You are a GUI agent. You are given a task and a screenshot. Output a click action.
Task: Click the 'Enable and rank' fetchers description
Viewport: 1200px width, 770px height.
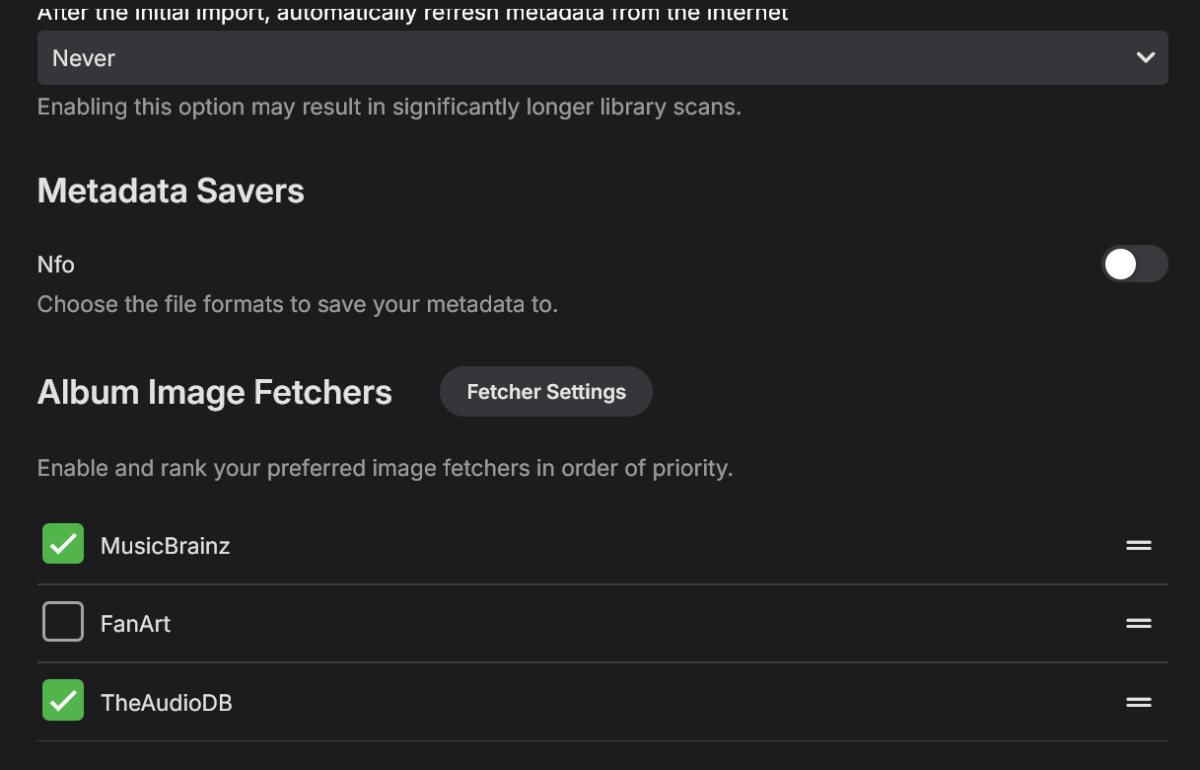(385, 468)
